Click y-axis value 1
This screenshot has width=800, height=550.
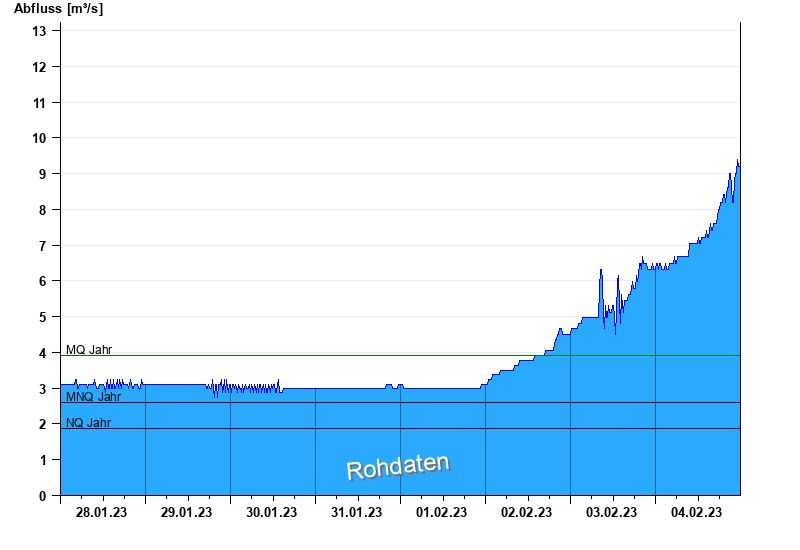pyautogui.click(x=42, y=460)
